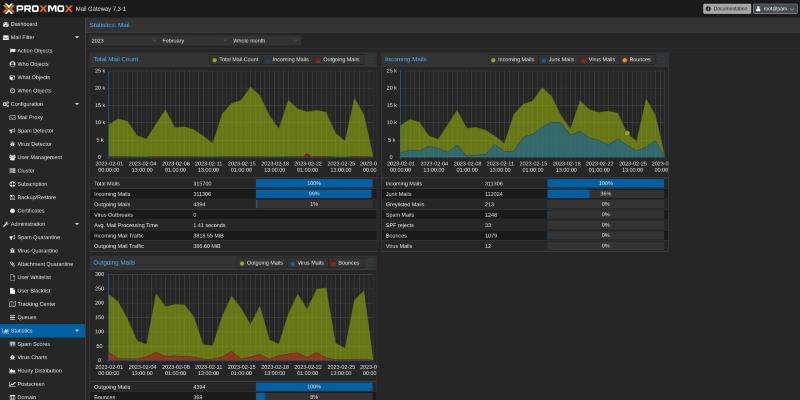Image resolution: width=800 pixels, height=400 pixels.
Task: Toggle Junk Mails series in Incoming Mails legend
Action: coord(556,59)
